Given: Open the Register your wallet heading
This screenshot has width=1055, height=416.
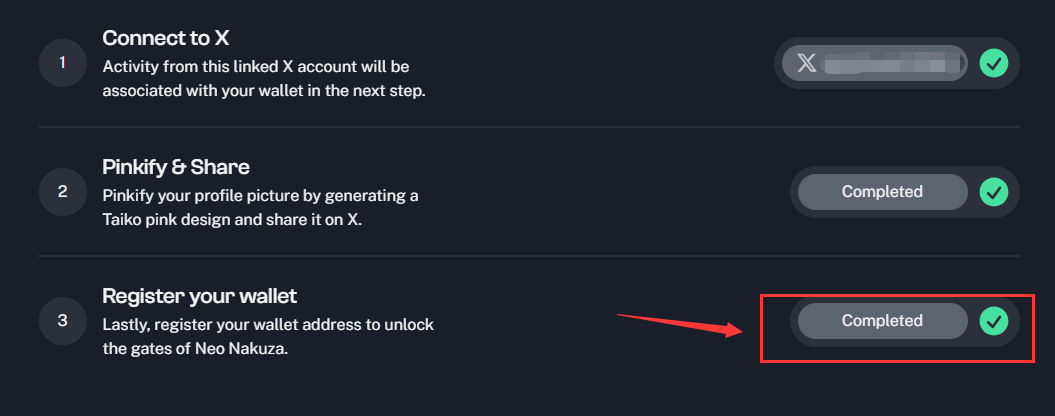Looking at the screenshot, I should coord(200,296).
